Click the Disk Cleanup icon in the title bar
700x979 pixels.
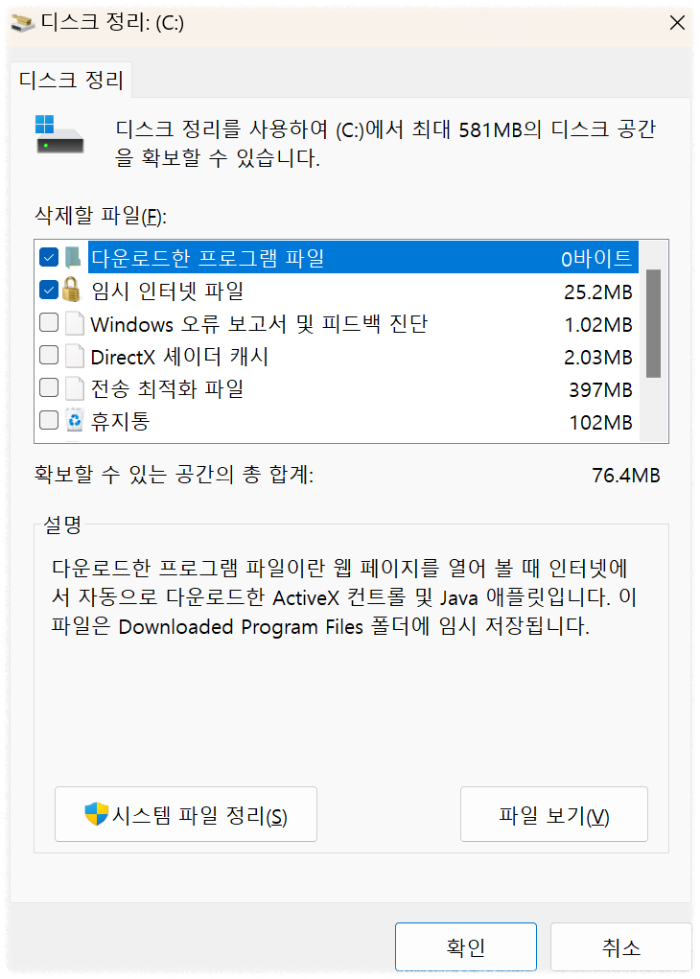(24, 22)
